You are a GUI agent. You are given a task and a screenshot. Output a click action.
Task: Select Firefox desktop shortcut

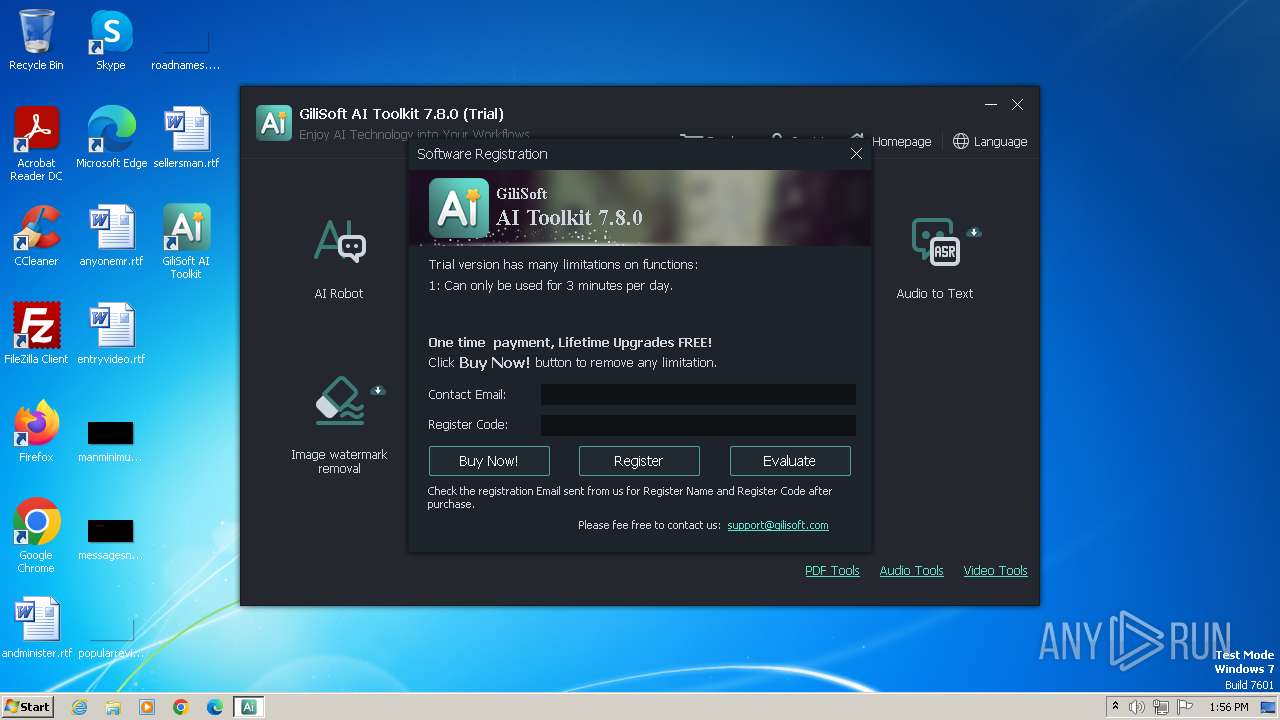36,431
